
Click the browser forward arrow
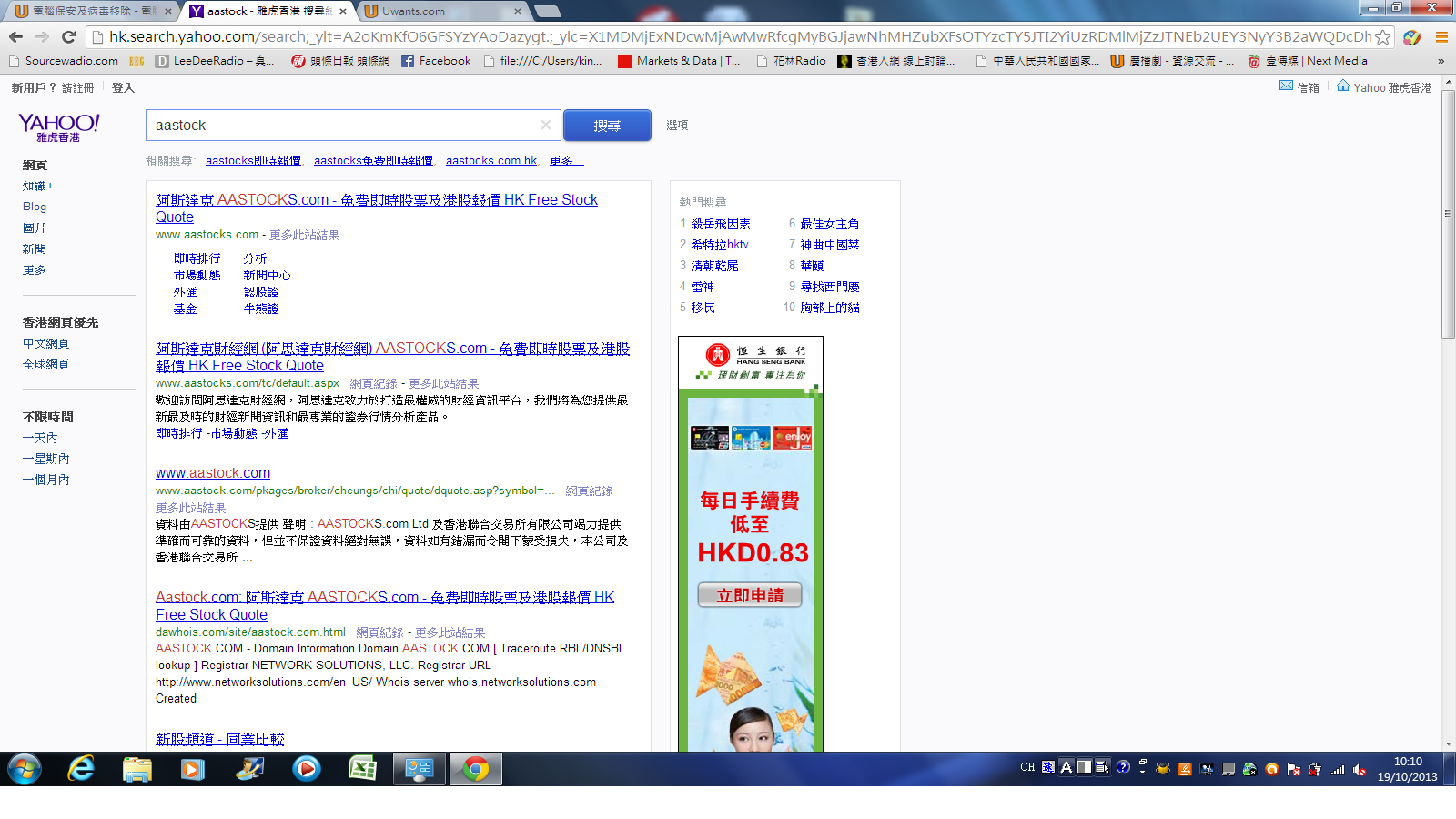[x=42, y=37]
